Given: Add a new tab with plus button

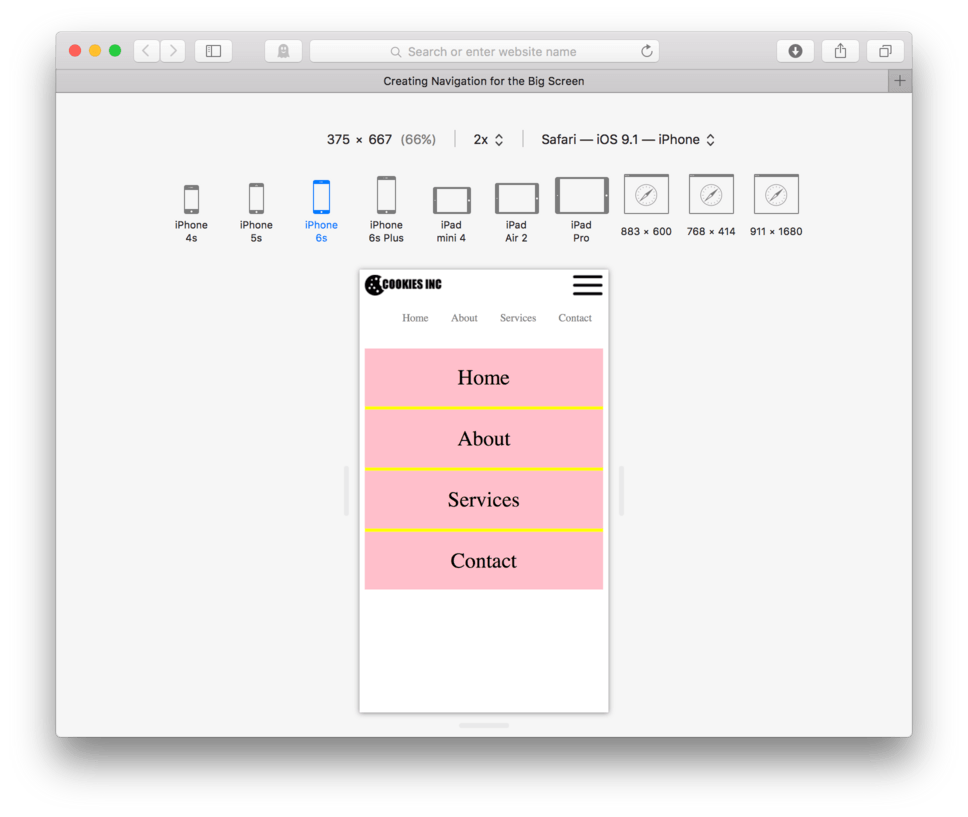Looking at the screenshot, I should click(899, 81).
